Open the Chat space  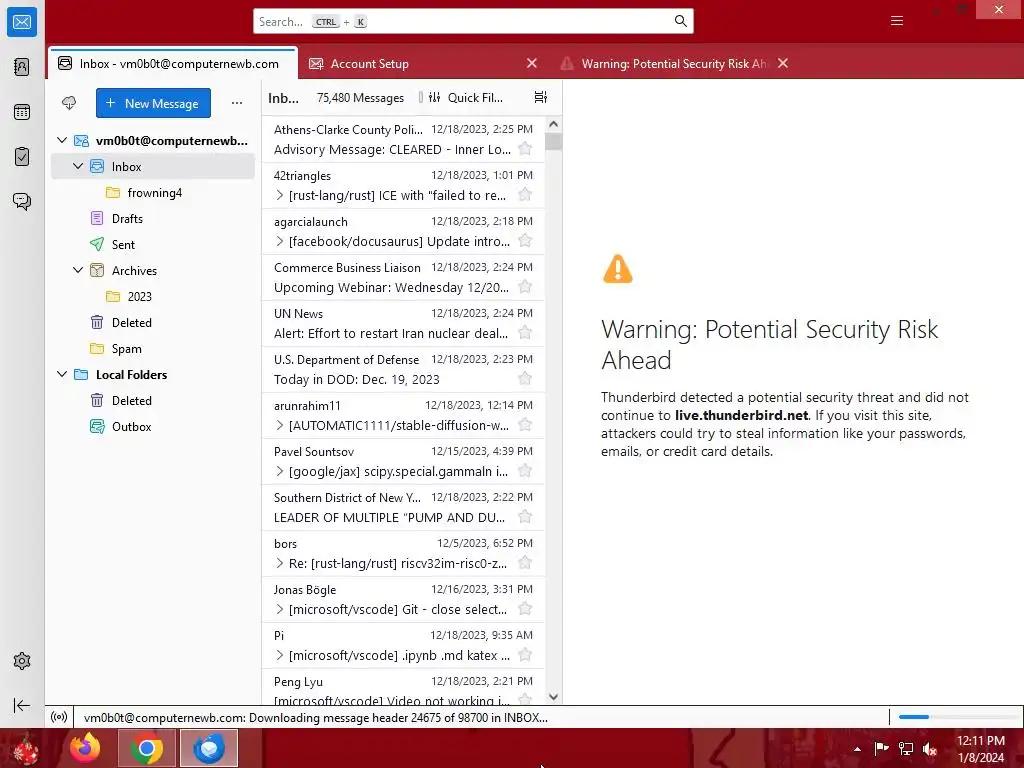tap(22, 201)
